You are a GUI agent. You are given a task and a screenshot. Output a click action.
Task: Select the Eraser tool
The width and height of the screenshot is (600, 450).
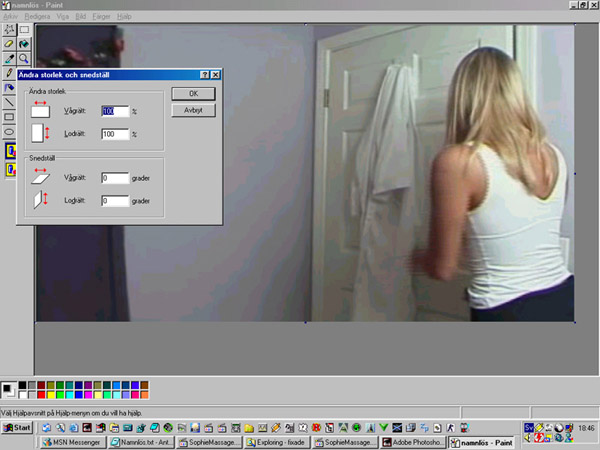tap(9, 44)
